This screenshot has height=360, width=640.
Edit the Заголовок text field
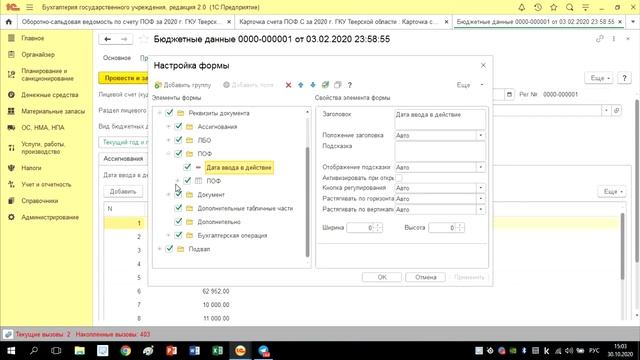point(440,119)
